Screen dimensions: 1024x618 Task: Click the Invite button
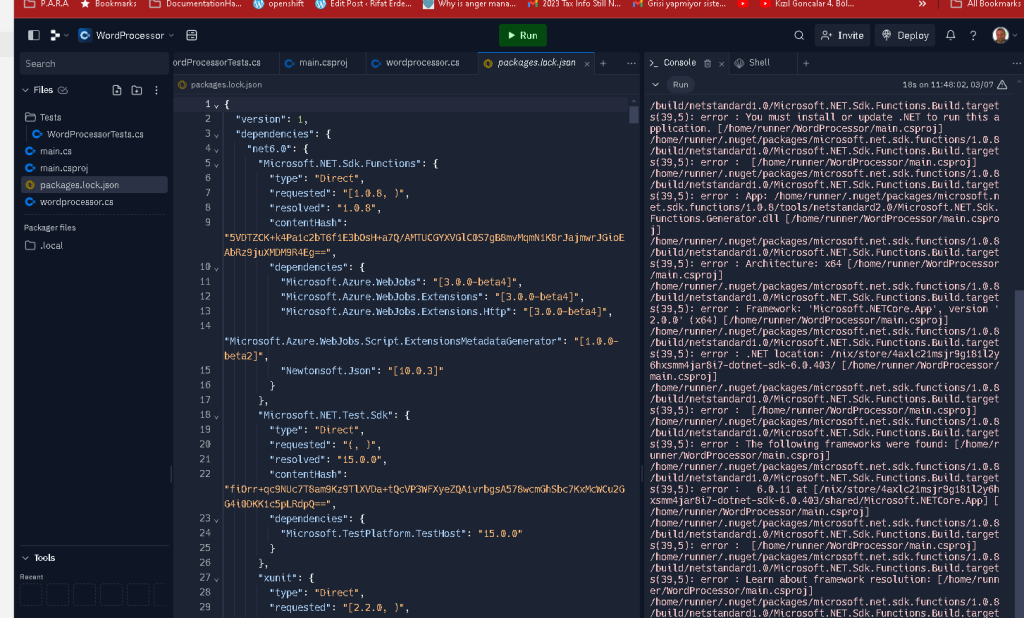[x=842, y=35]
